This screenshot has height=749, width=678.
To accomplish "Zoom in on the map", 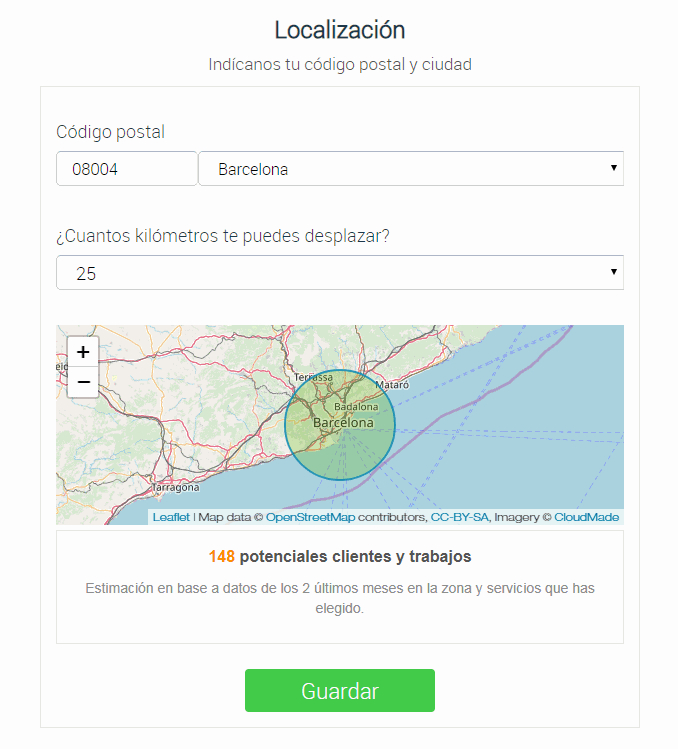I will (x=83, y=352).
